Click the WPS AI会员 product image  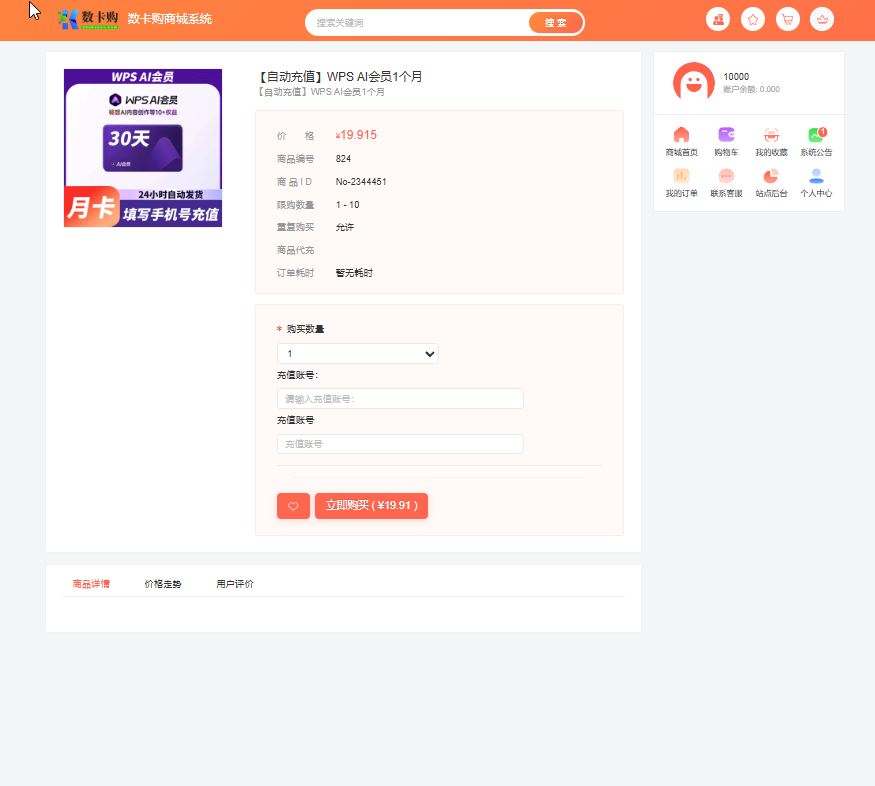click(x=143, y=148)
